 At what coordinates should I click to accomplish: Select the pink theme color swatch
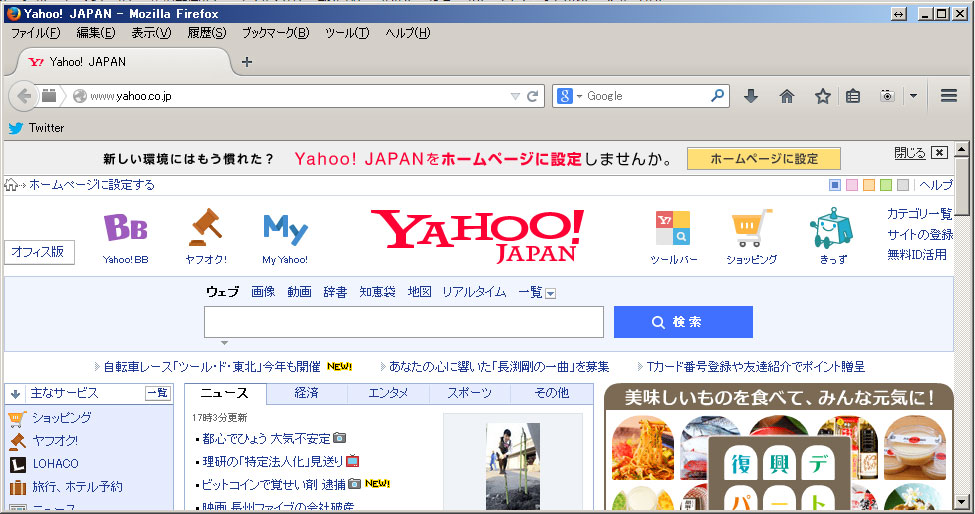[852, 185]
